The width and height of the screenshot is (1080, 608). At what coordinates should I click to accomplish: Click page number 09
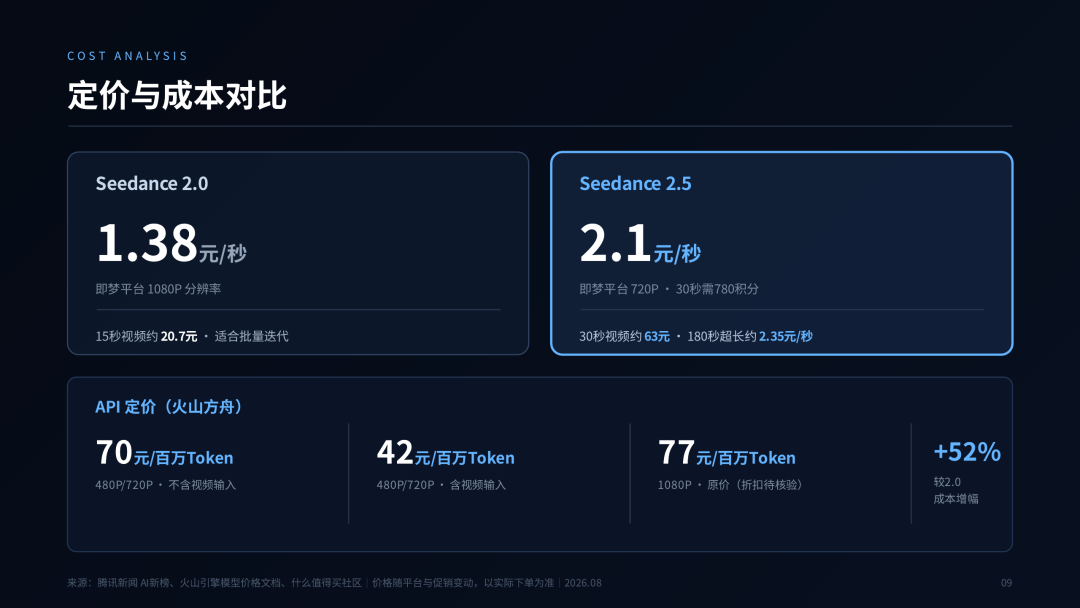pyautogui.click(x=1006, y=583)
